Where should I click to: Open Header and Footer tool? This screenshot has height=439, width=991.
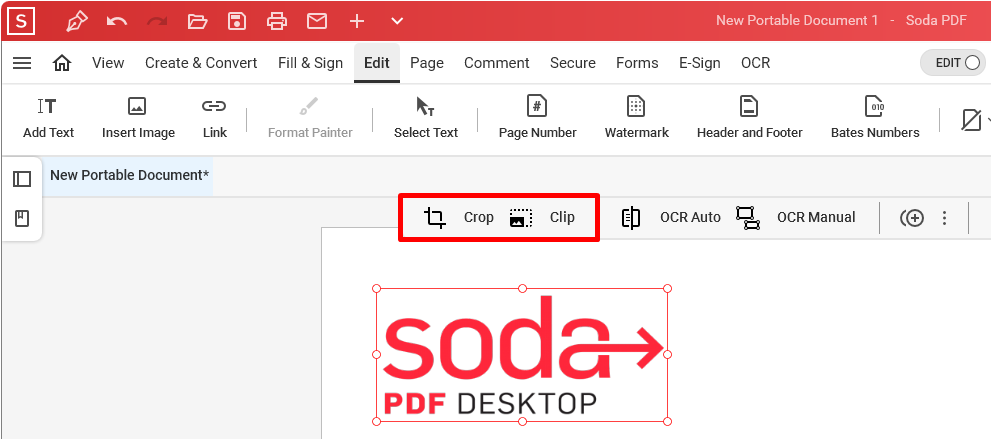(750, 118)
